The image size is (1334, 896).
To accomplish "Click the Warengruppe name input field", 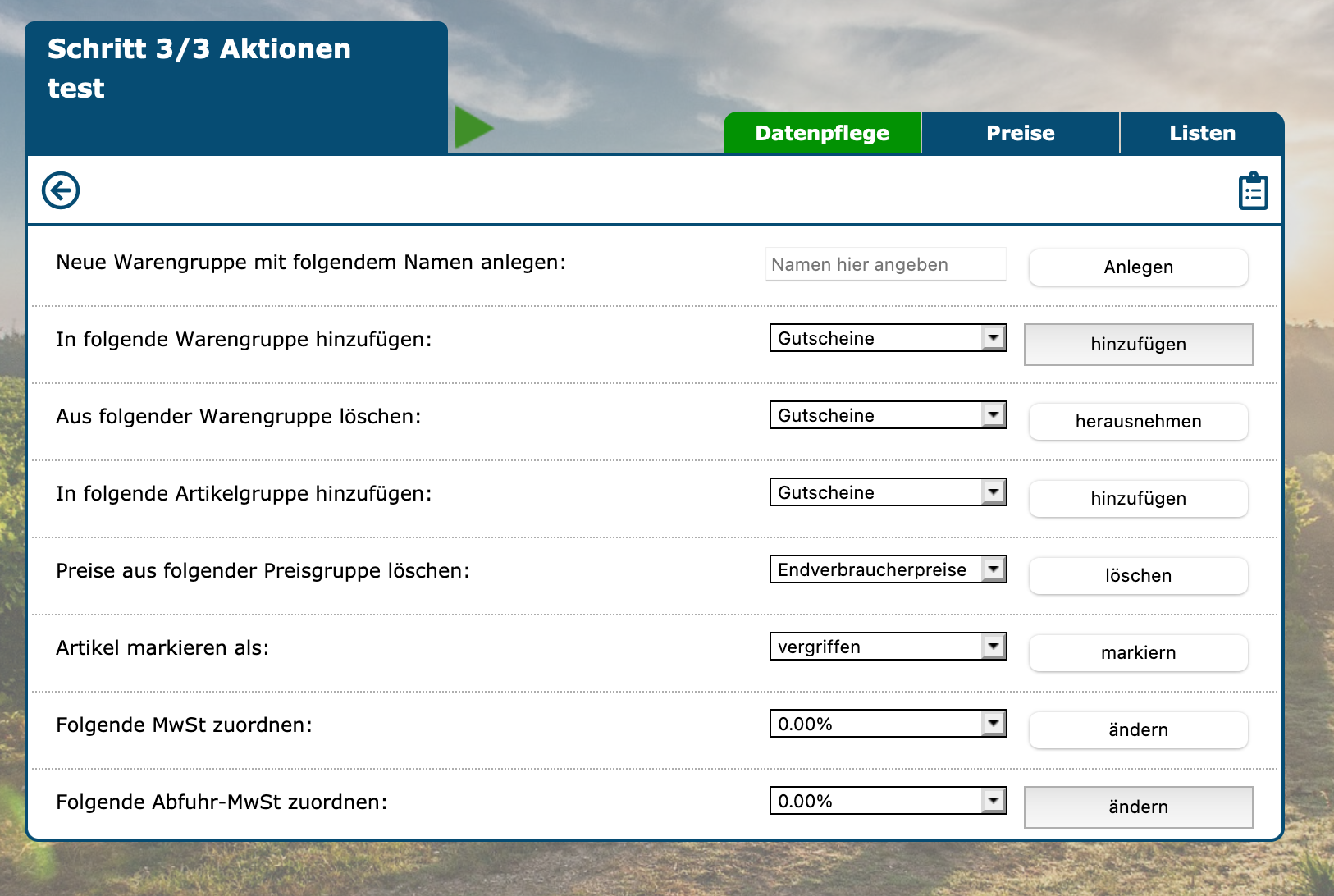I will tap(885, 265).
